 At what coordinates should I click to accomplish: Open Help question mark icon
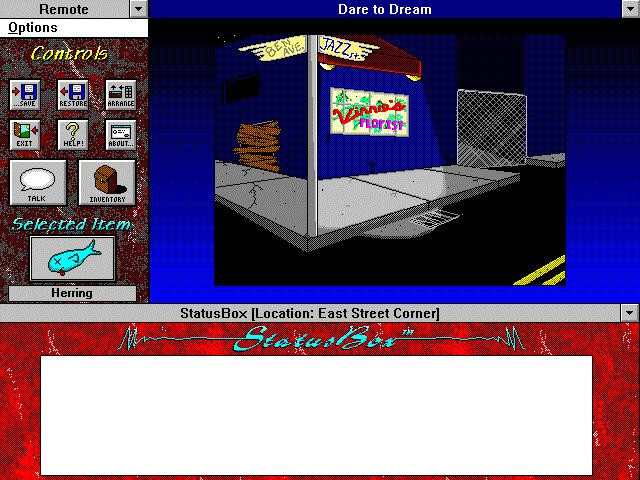click(x=73, y=135)
